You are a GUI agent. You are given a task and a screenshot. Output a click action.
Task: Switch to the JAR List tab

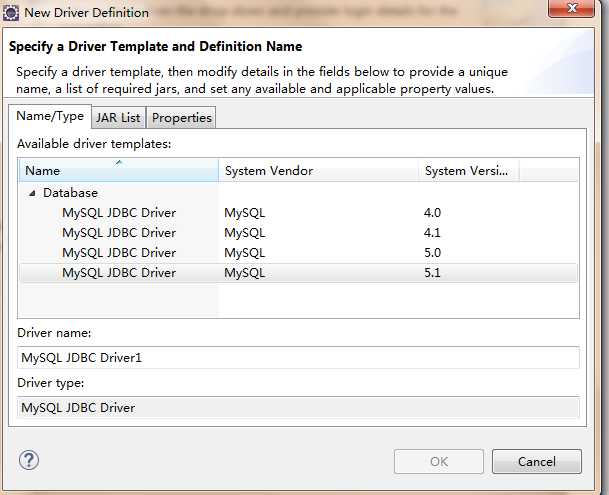coord(118,117)
